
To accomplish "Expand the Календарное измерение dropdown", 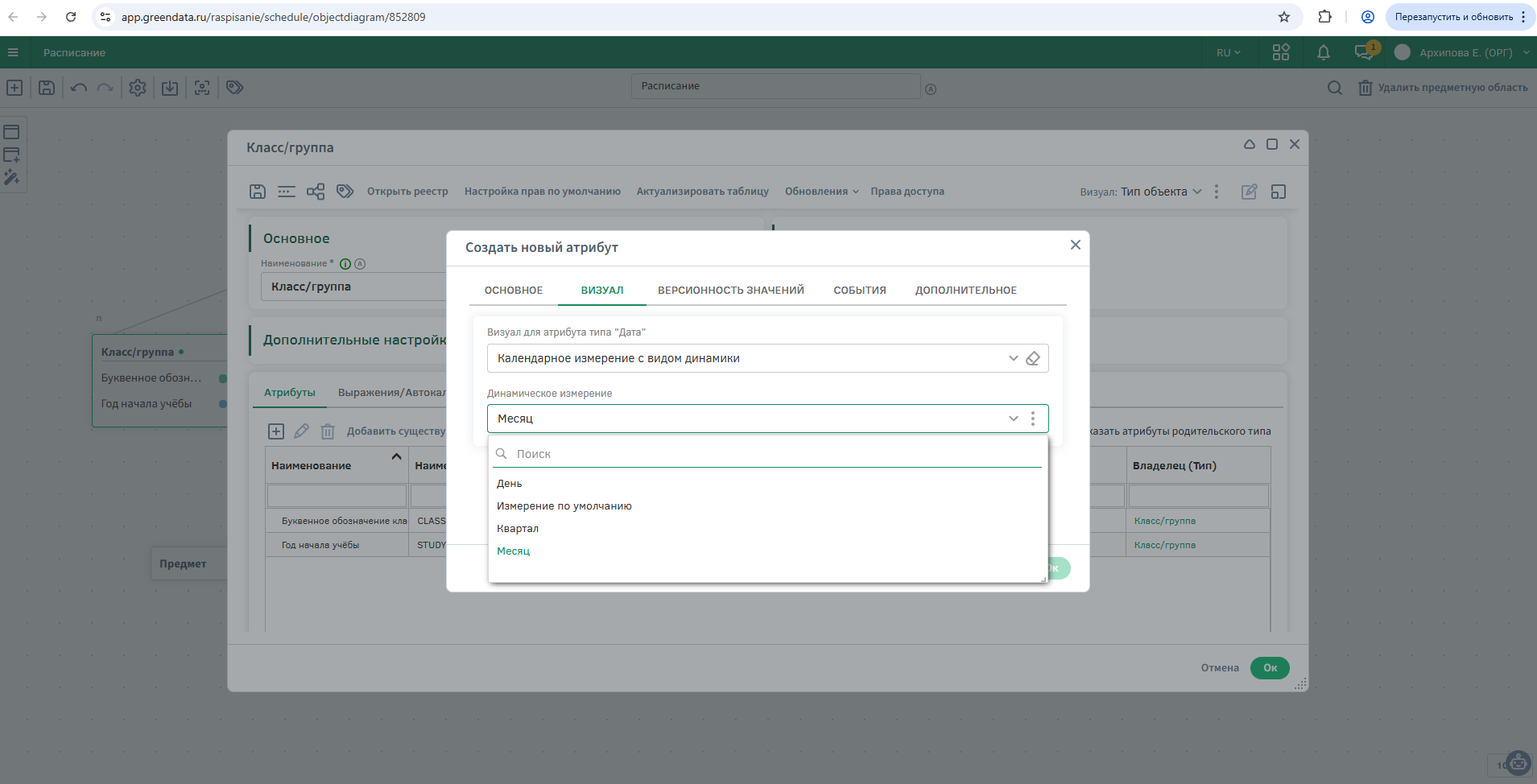I will 1013,359.
